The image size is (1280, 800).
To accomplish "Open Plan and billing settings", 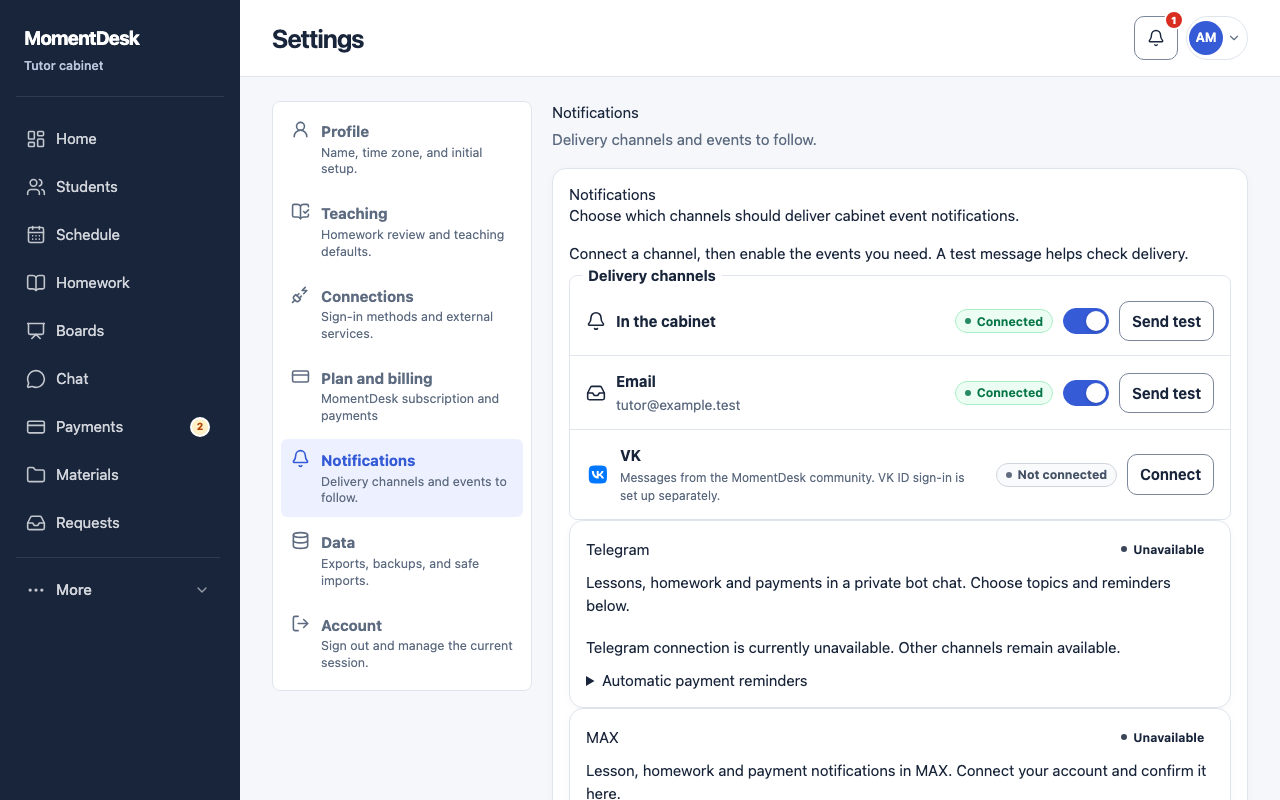I will 402,396.
